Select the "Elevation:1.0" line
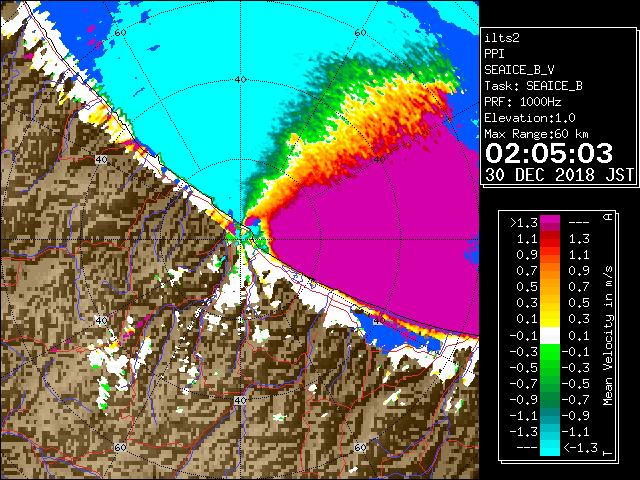Viewport: 640px width, 480px height. coord(529,118)
